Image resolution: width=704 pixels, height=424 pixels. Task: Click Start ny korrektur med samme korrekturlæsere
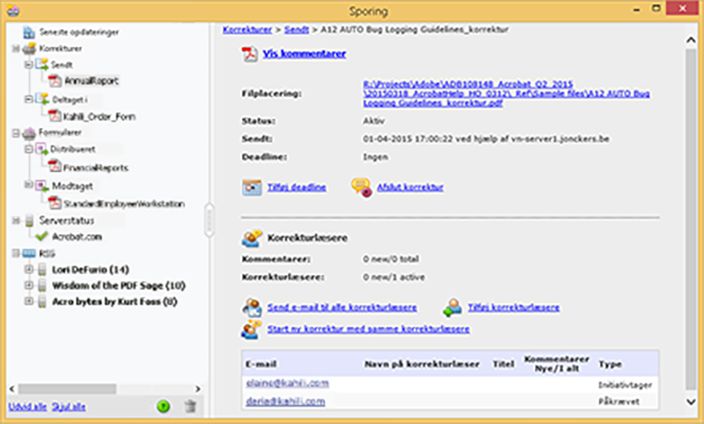pyautogui.click(x=369, y=329)
